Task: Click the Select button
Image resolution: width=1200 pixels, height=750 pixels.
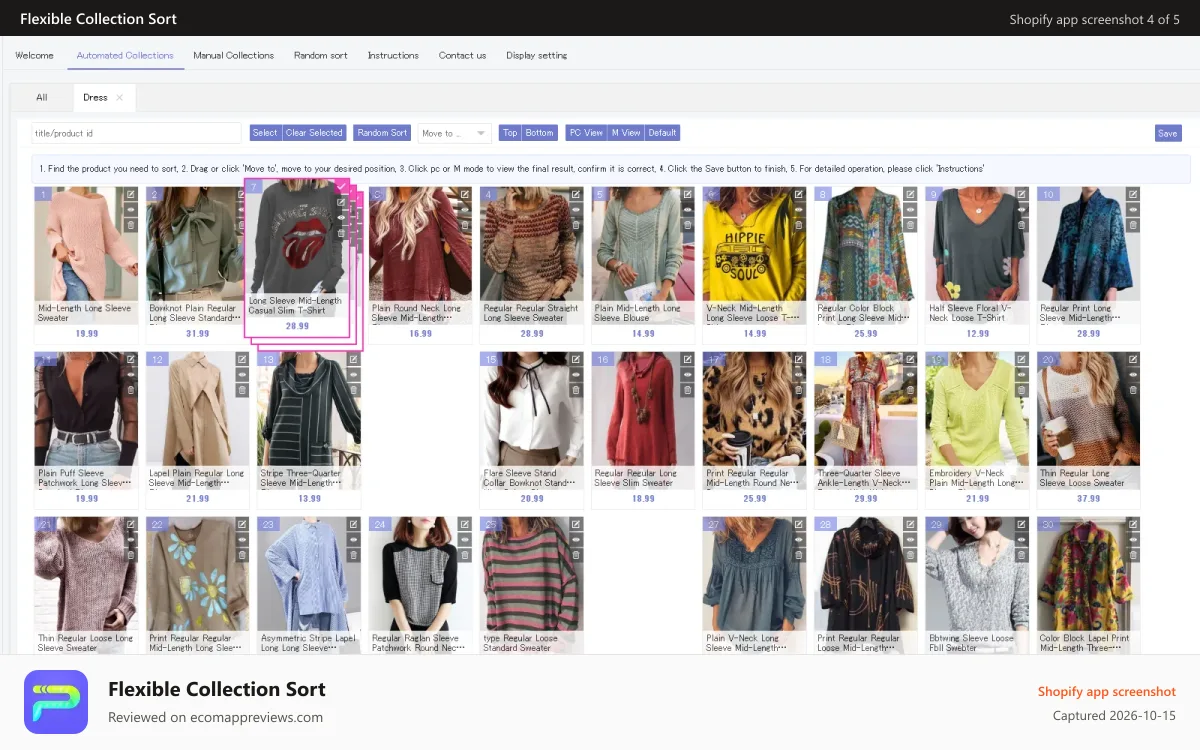Action: (265, 133)
